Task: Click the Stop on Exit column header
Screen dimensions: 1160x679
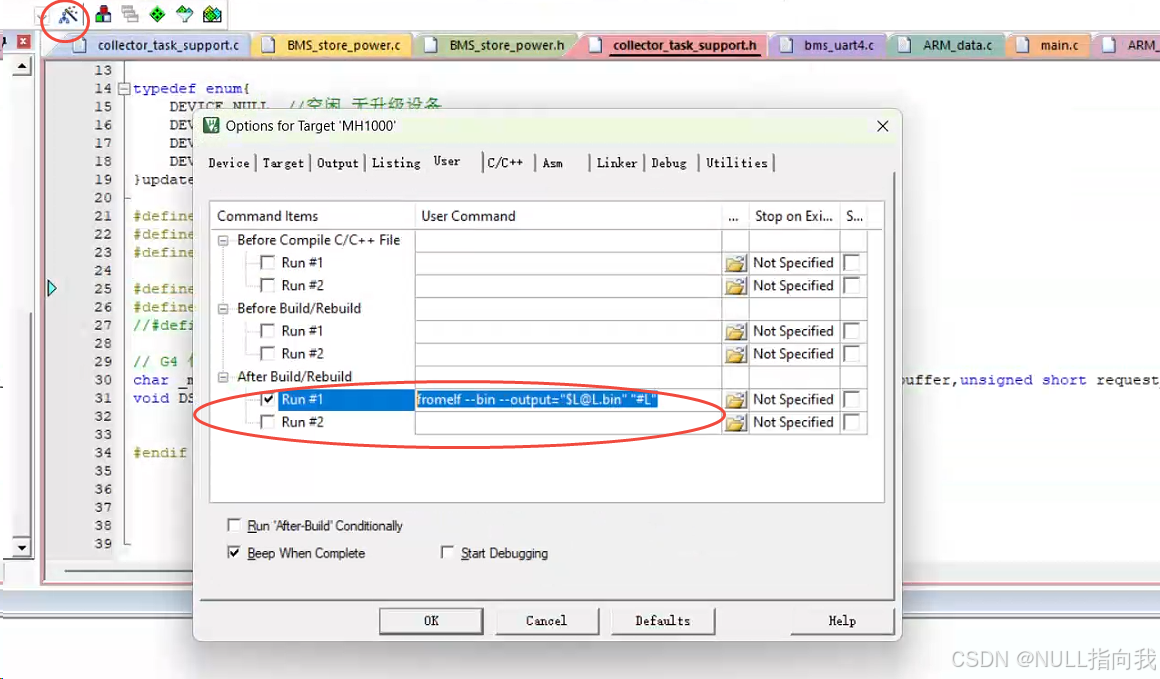Action: (794, 216)
